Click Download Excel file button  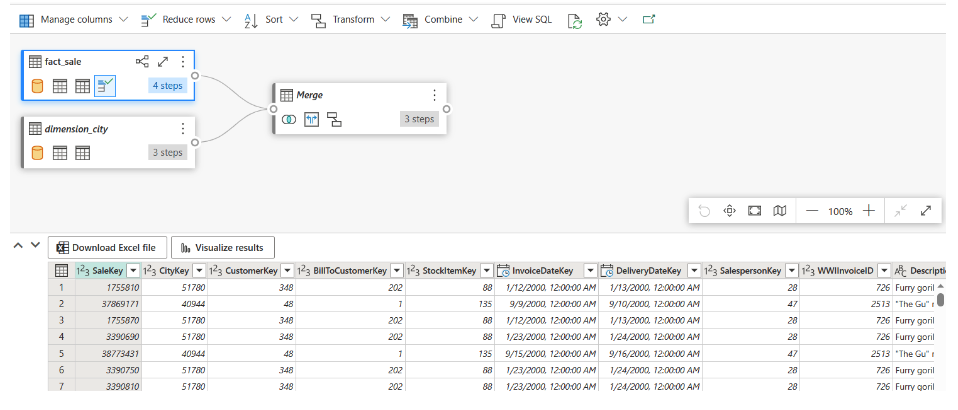107,247
